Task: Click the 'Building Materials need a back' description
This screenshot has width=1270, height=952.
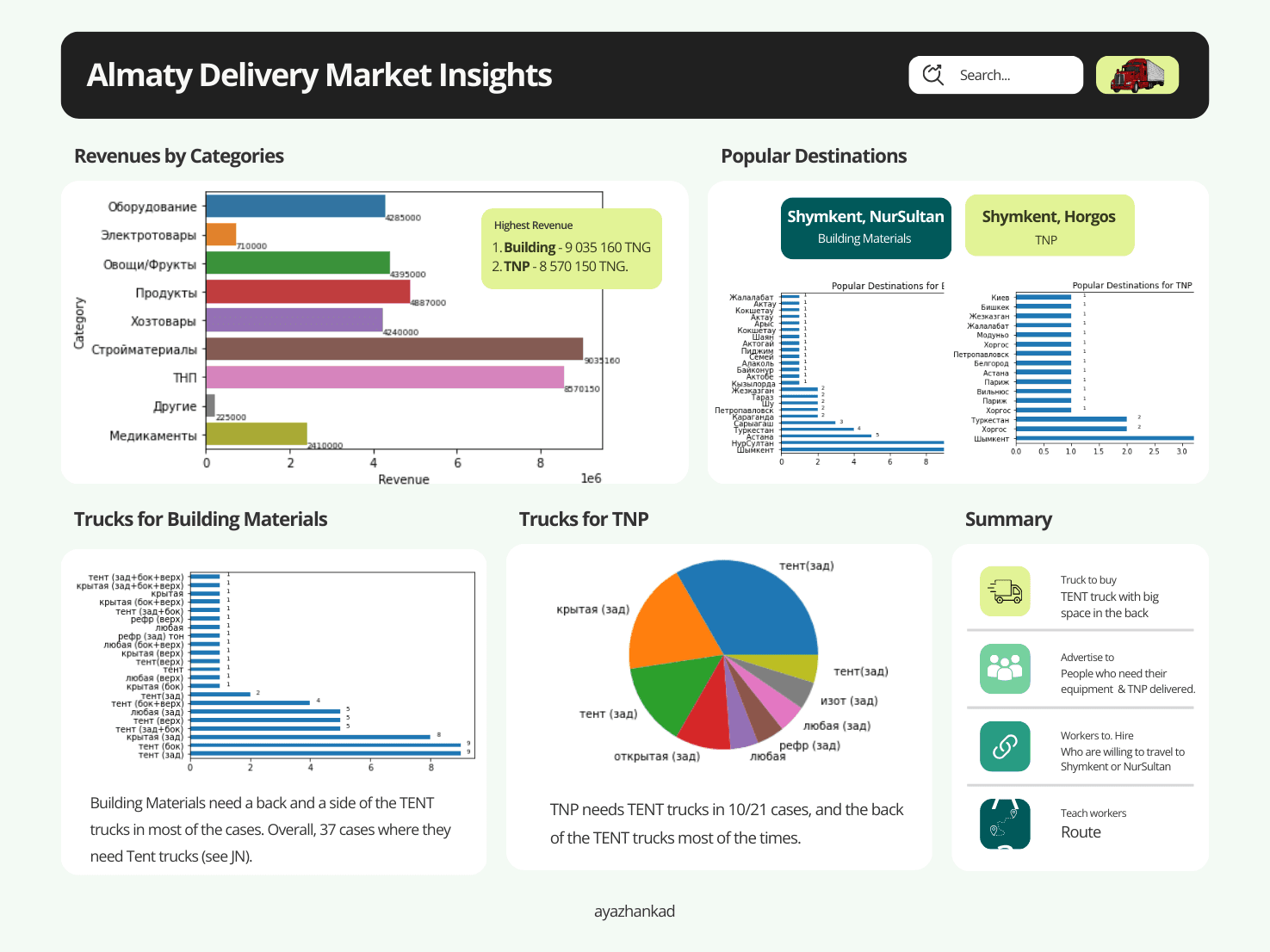Action: [270, 830]
